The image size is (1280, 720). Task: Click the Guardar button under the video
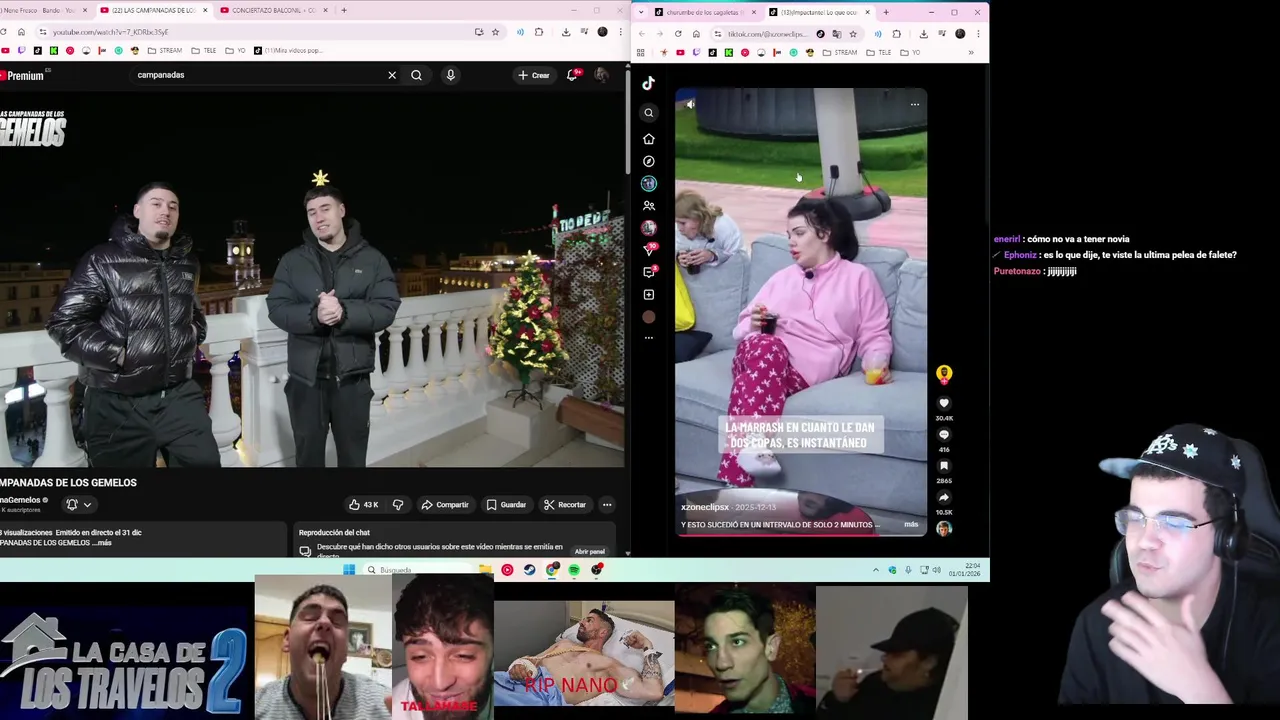506,505
